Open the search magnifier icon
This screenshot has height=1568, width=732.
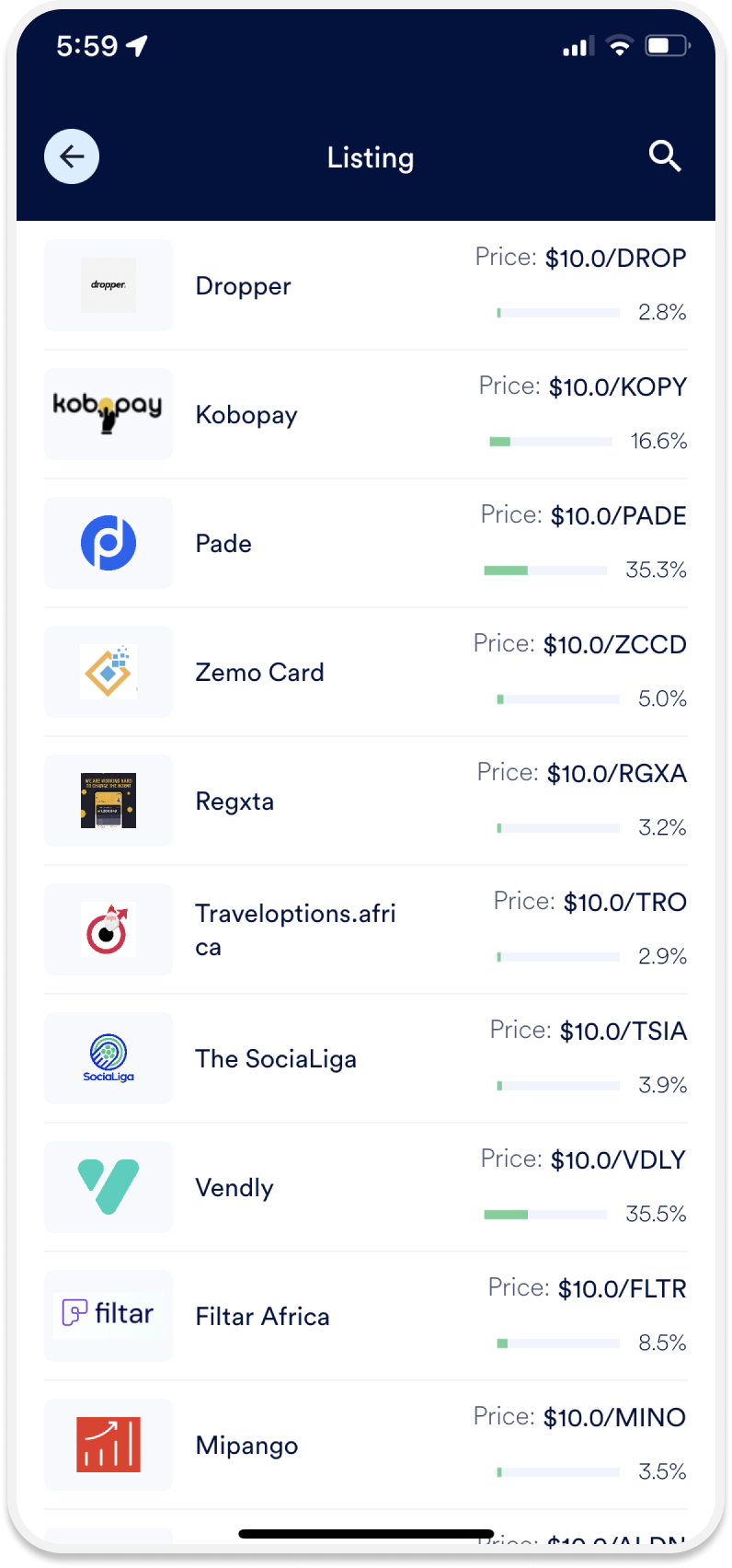coord(664,156)
